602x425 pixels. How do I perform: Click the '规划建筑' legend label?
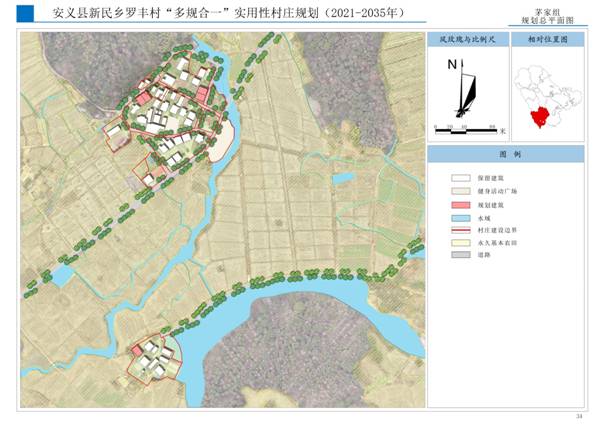(491, 205)
